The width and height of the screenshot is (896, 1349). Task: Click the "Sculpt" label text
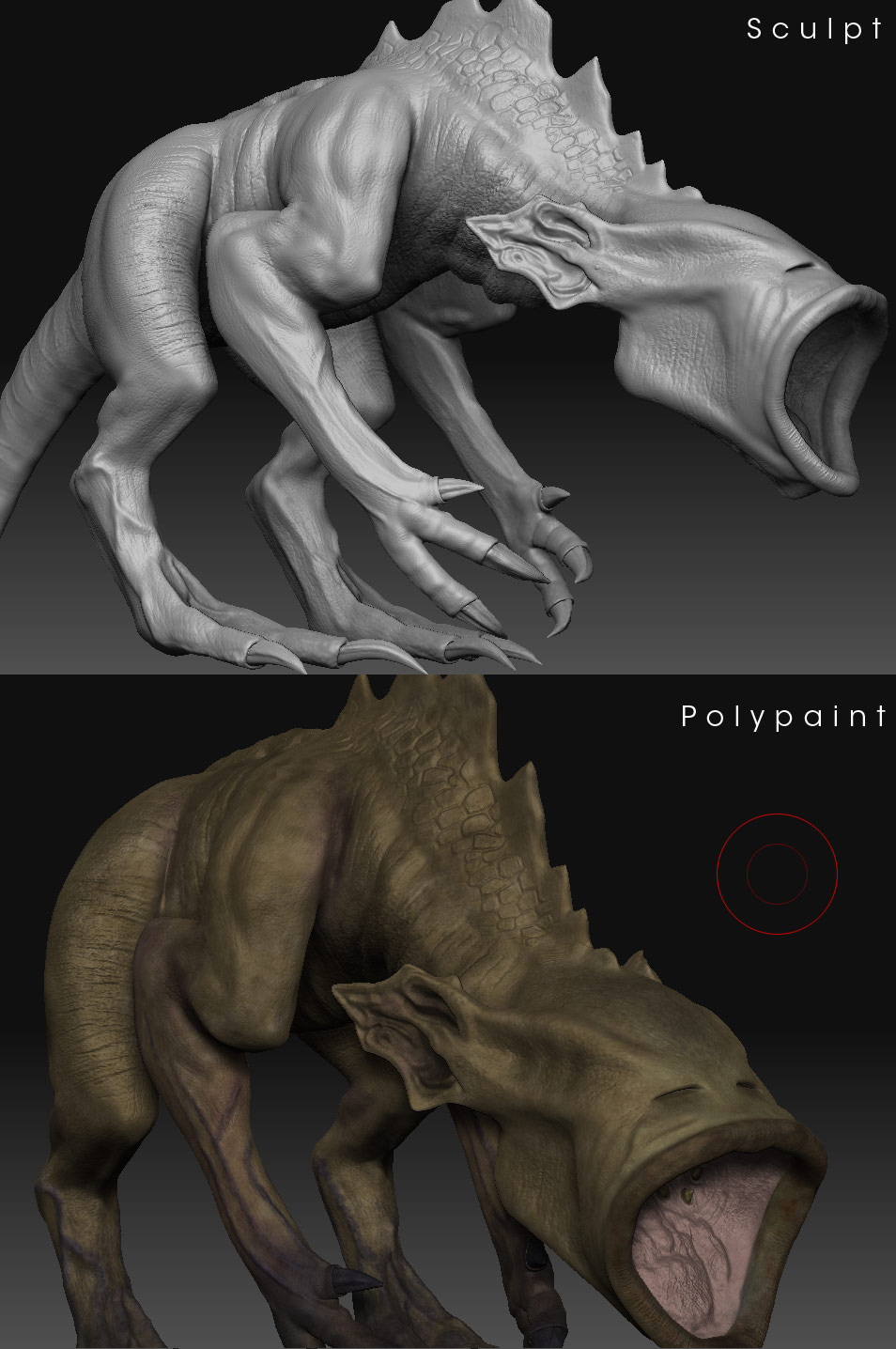[x=814, y=30]
